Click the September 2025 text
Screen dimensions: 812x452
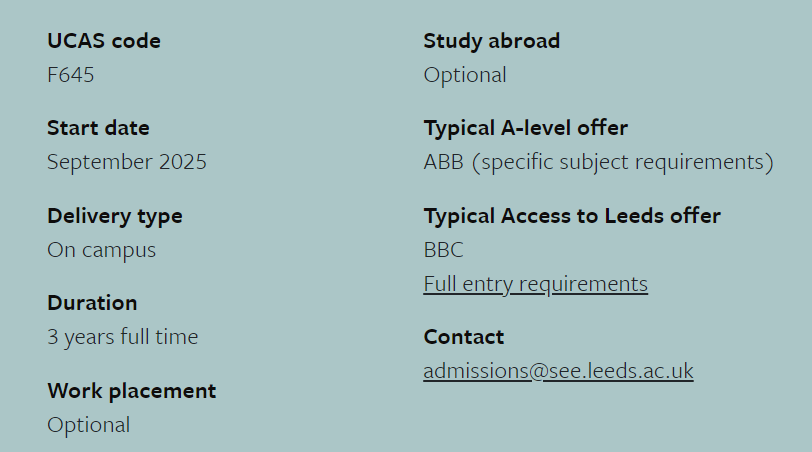point(127,162)
